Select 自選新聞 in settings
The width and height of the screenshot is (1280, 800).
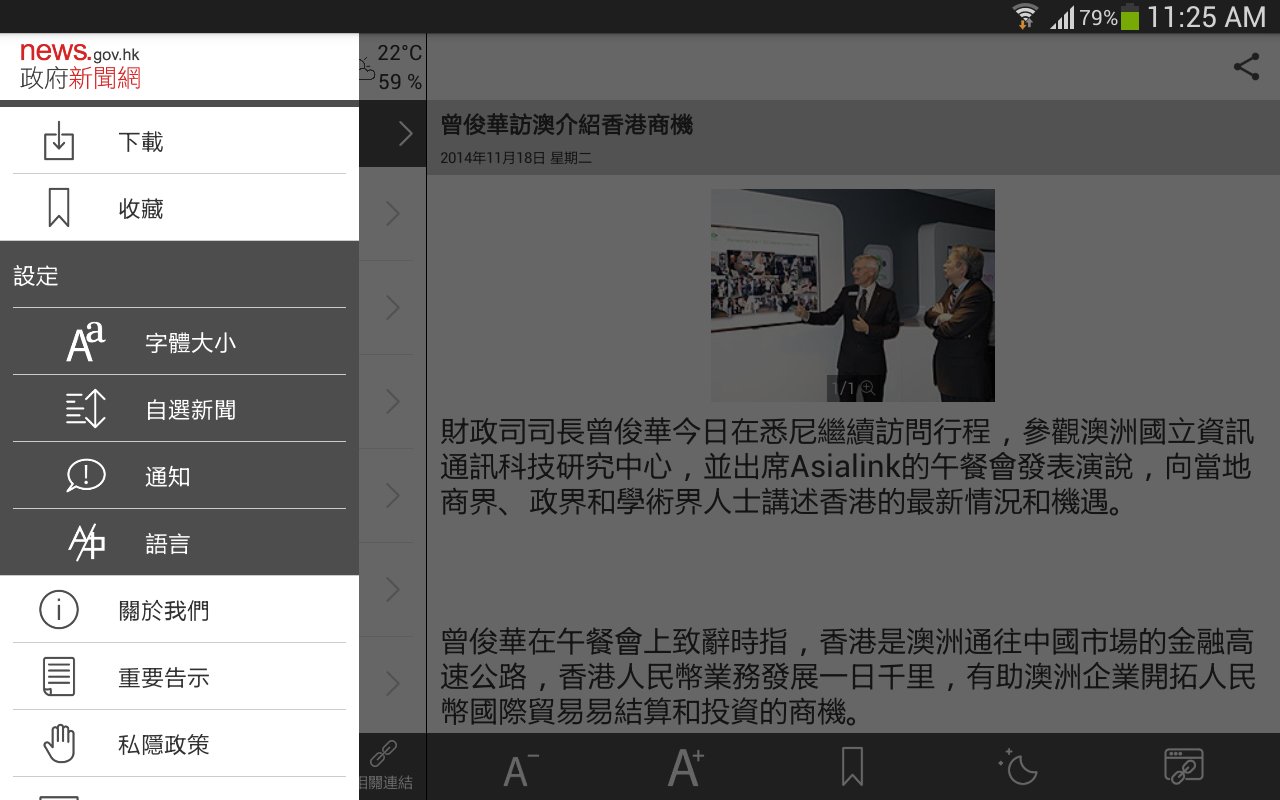[179, 409]
